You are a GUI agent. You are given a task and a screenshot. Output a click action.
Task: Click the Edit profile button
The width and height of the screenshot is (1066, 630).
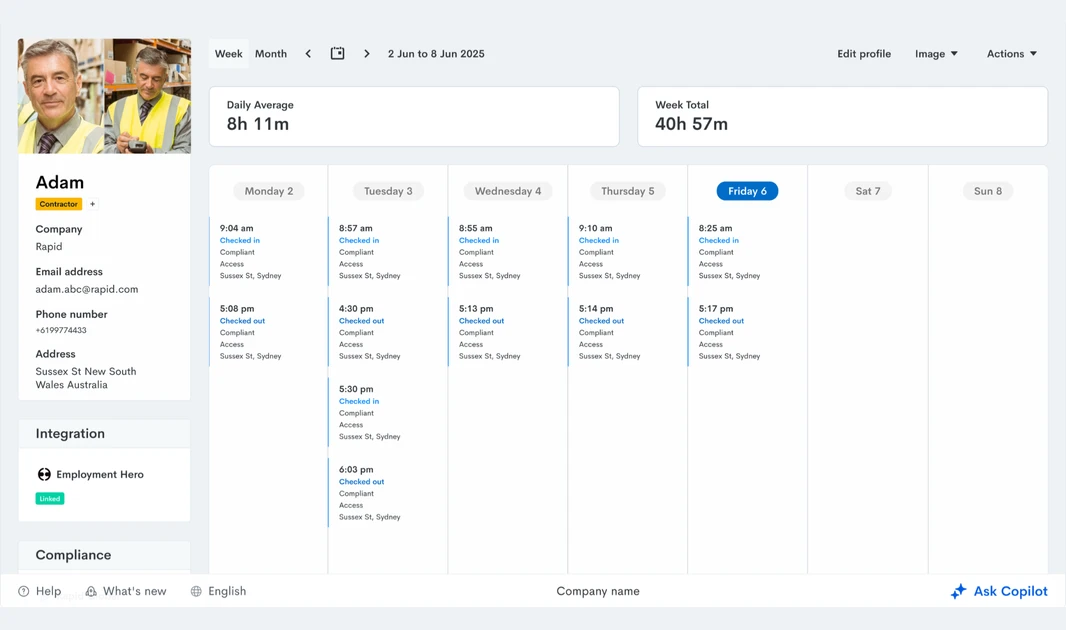click(x=863, y=54)
